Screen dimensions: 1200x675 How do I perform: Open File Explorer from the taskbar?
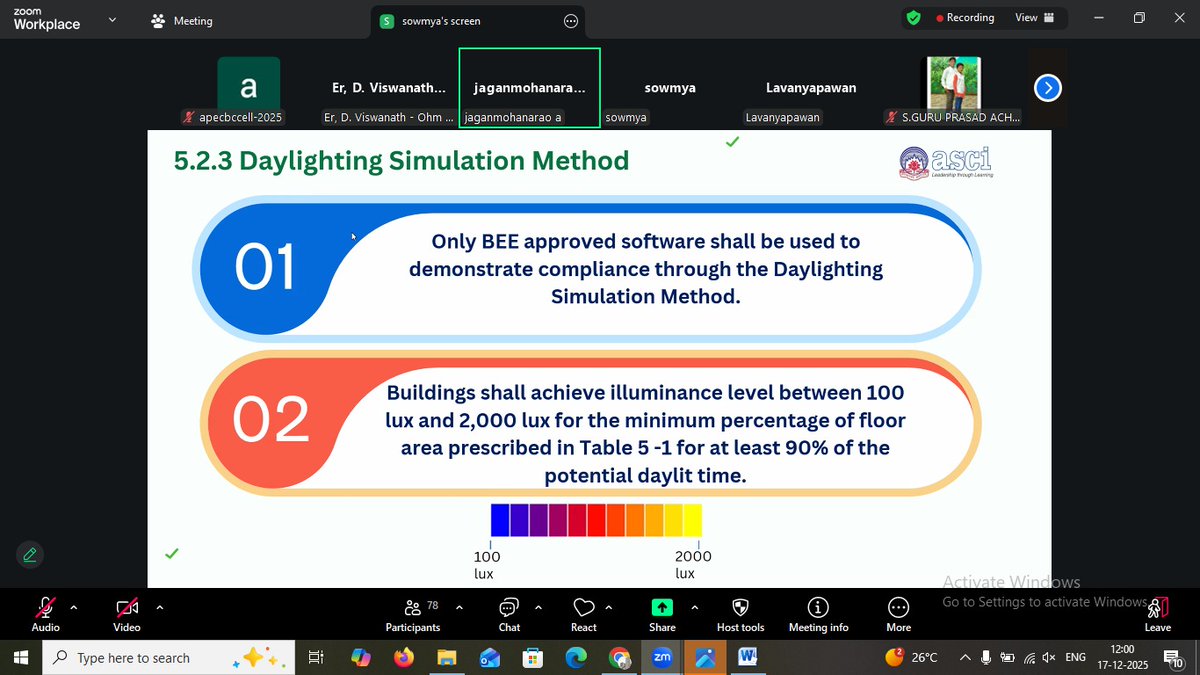pyautogui.click(x=447, y=657)
